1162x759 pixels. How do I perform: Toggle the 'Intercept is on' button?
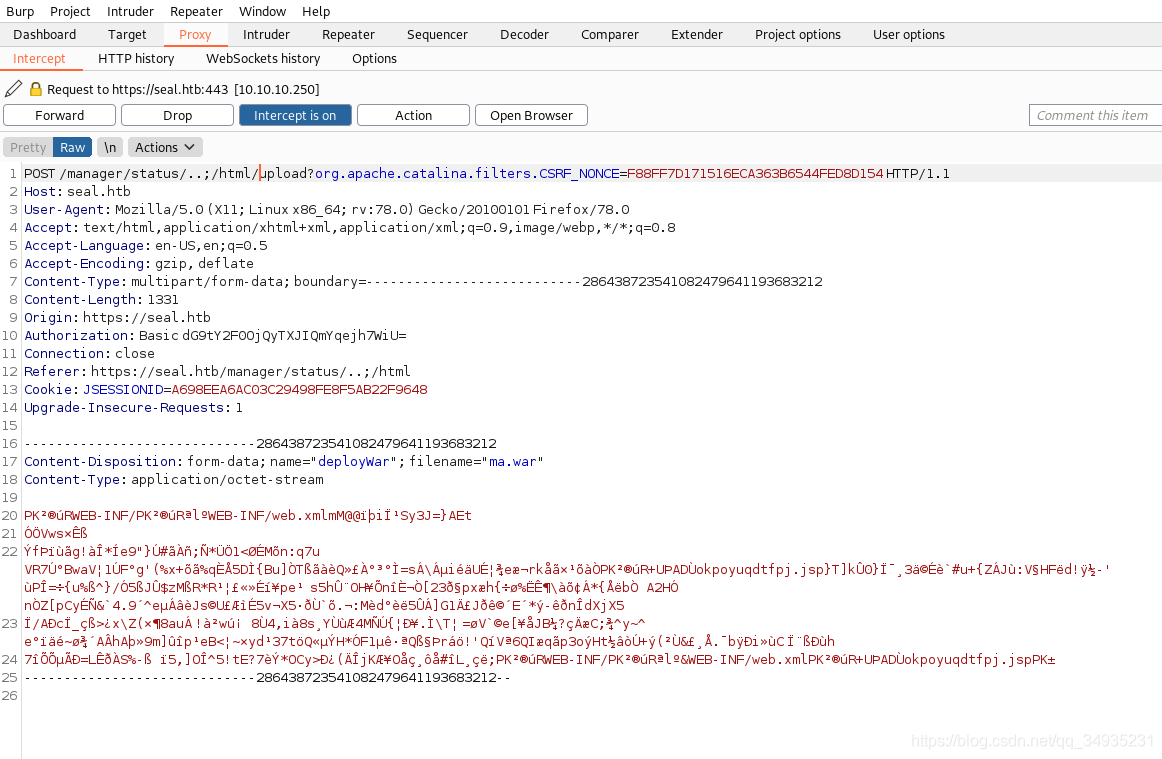pyautogui.click(x=295, y=115)
